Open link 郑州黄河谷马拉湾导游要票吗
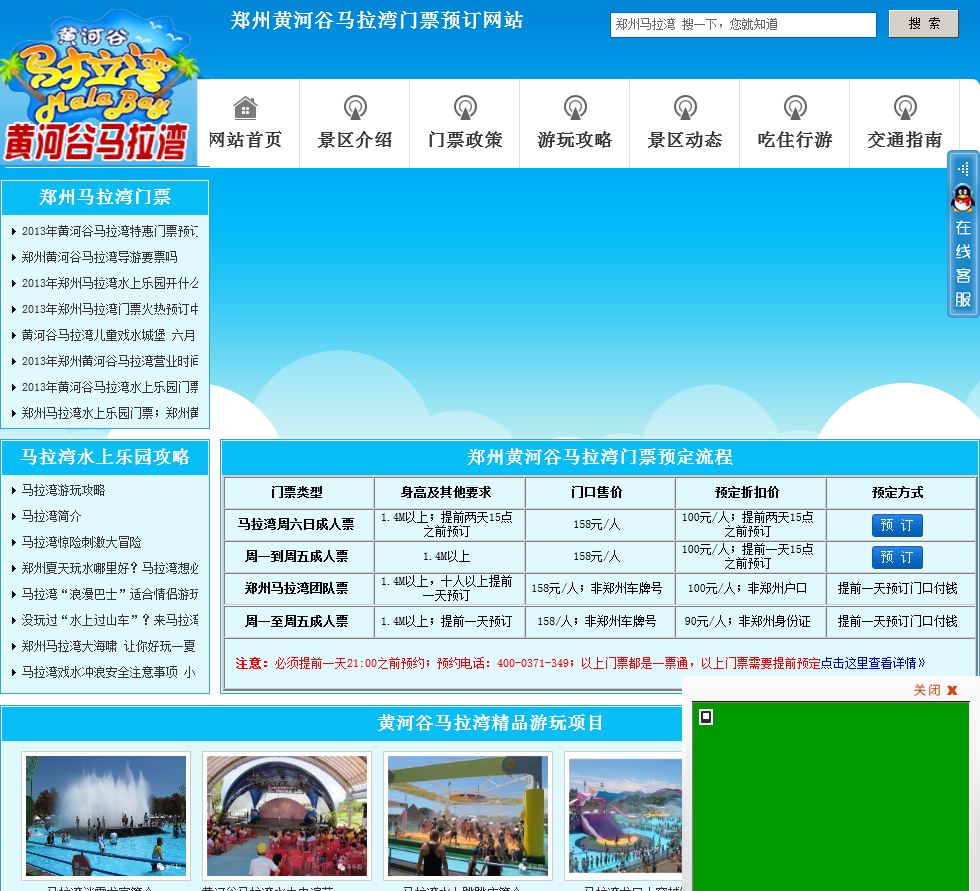Viewport: 980px width, 891px height. (x=99, y=257)
